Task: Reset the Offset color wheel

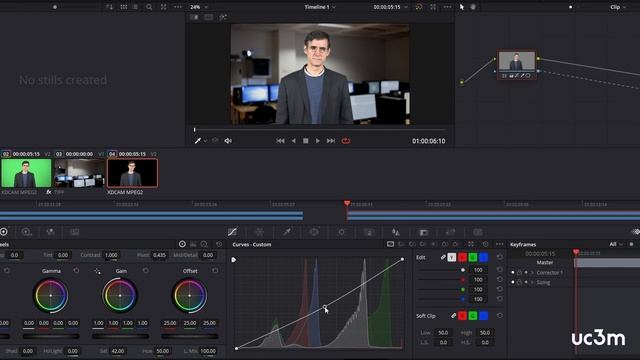Action: (215, 271)
